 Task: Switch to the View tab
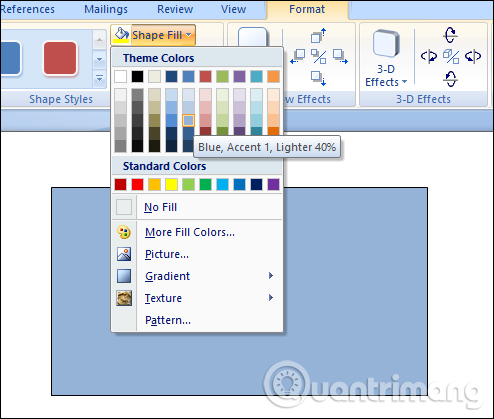(x=233, y=9)
